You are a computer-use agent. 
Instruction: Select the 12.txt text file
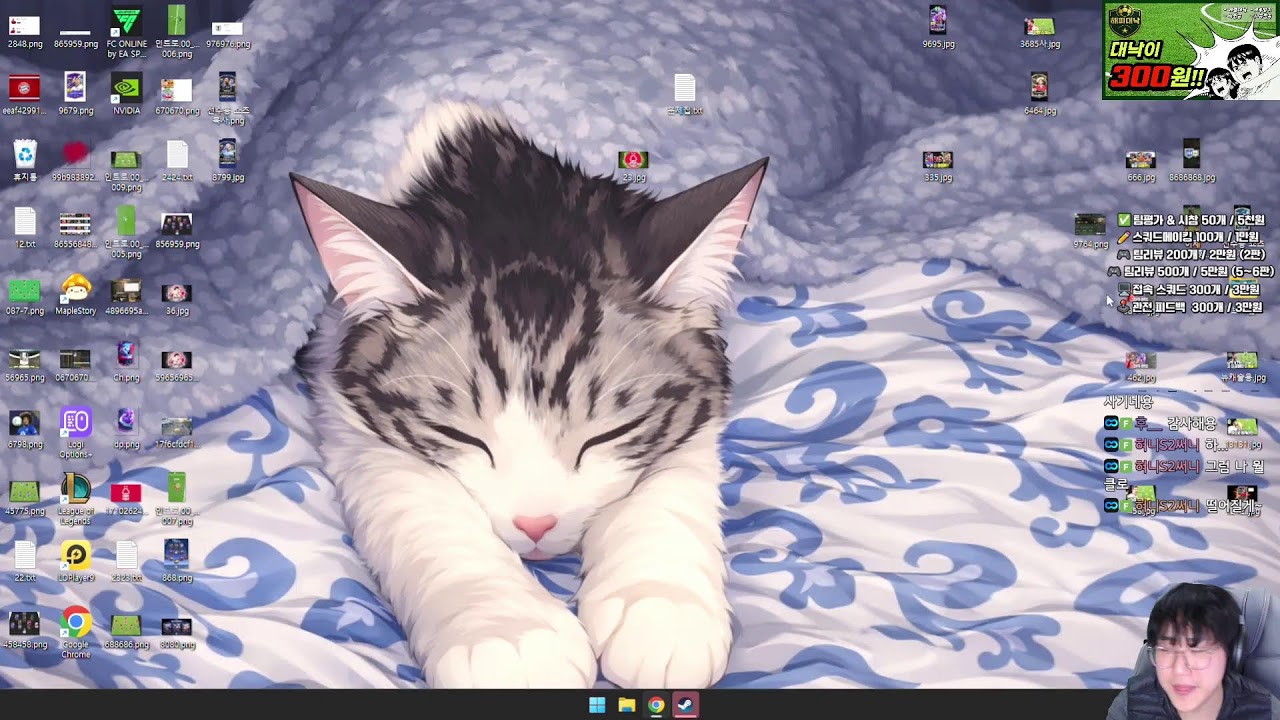[x=25, y=224]
